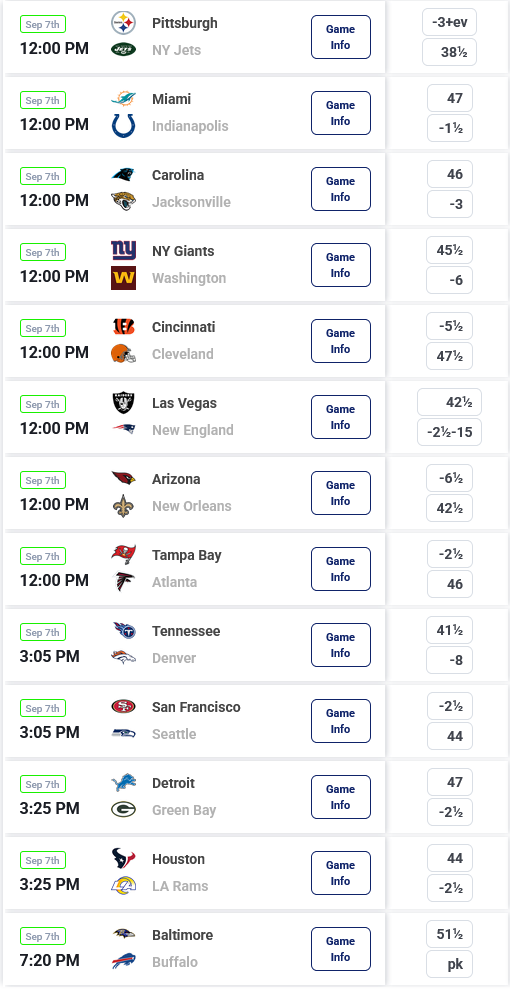Click the Pittsburgh Steelers logo
The width and height of the screenshot is (510, 989).
click(124, 23)
